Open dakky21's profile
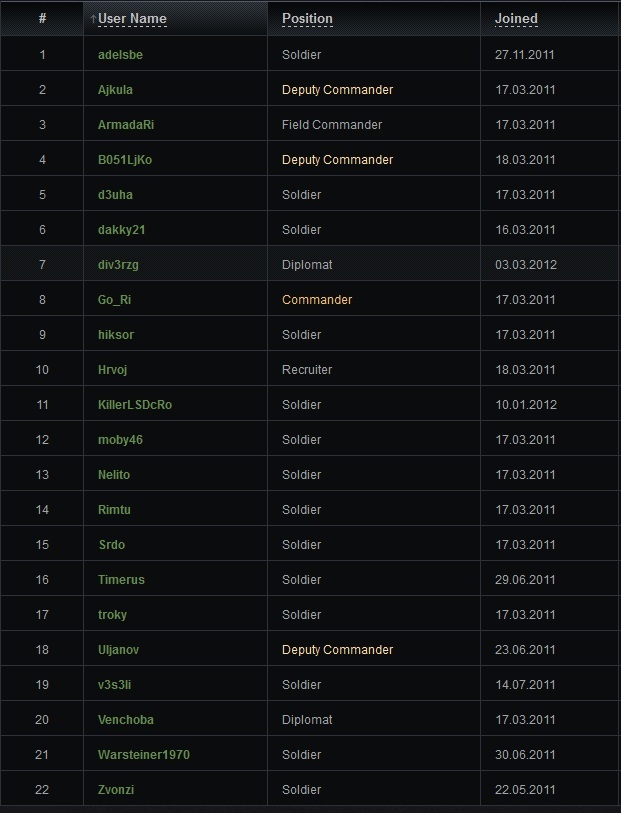The width and height of the screenshot is (621, 814). click(121, 230)
